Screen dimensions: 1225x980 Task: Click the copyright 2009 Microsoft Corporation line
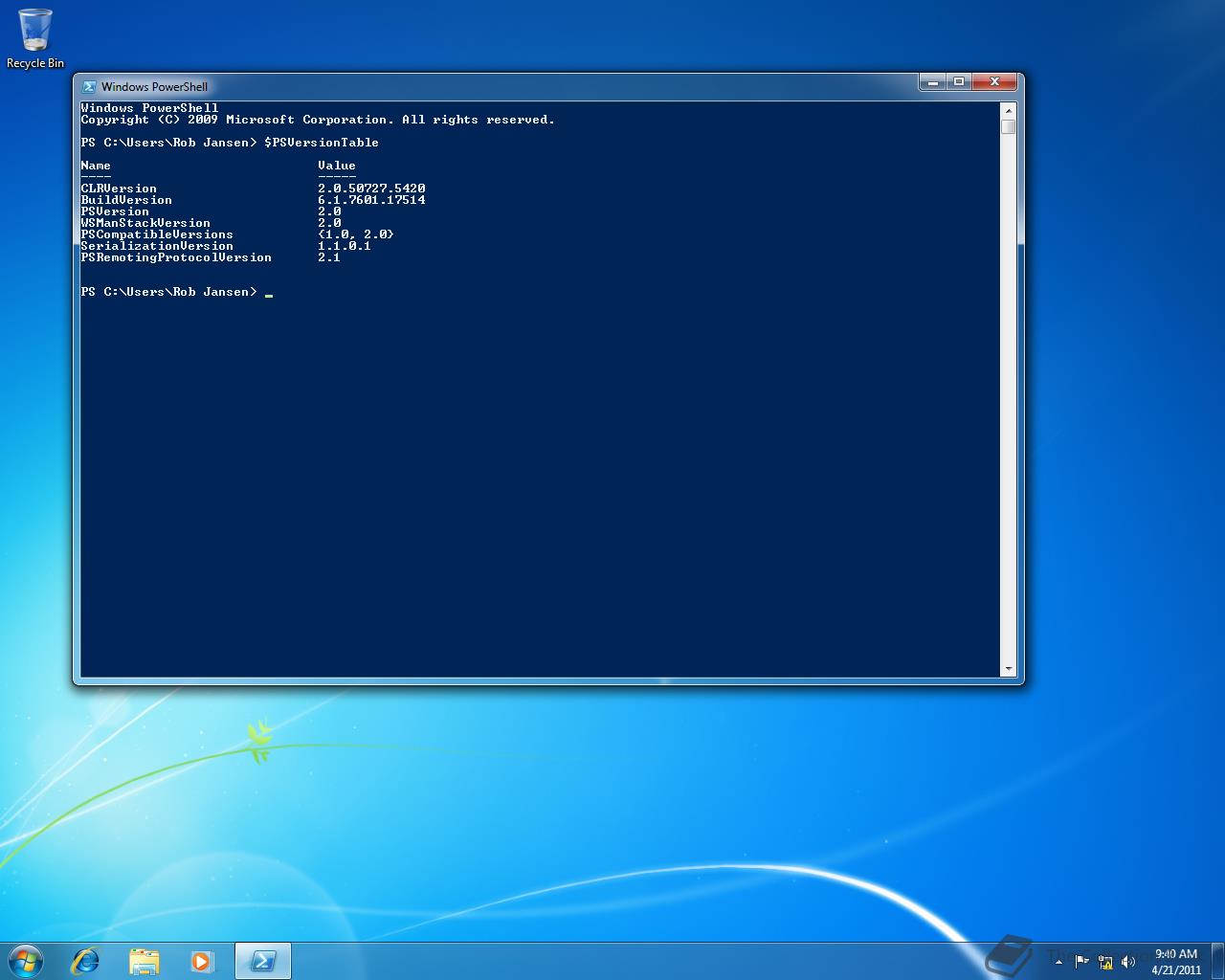[x=318, y=120]
